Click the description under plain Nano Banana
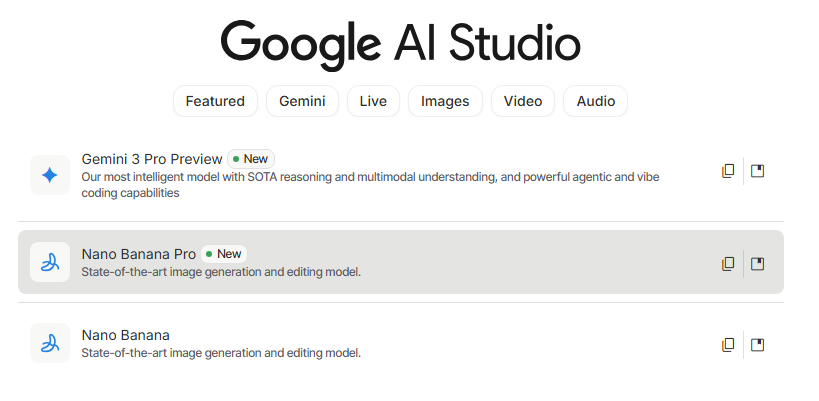This screenshot has width=819, height=401. 221,353
